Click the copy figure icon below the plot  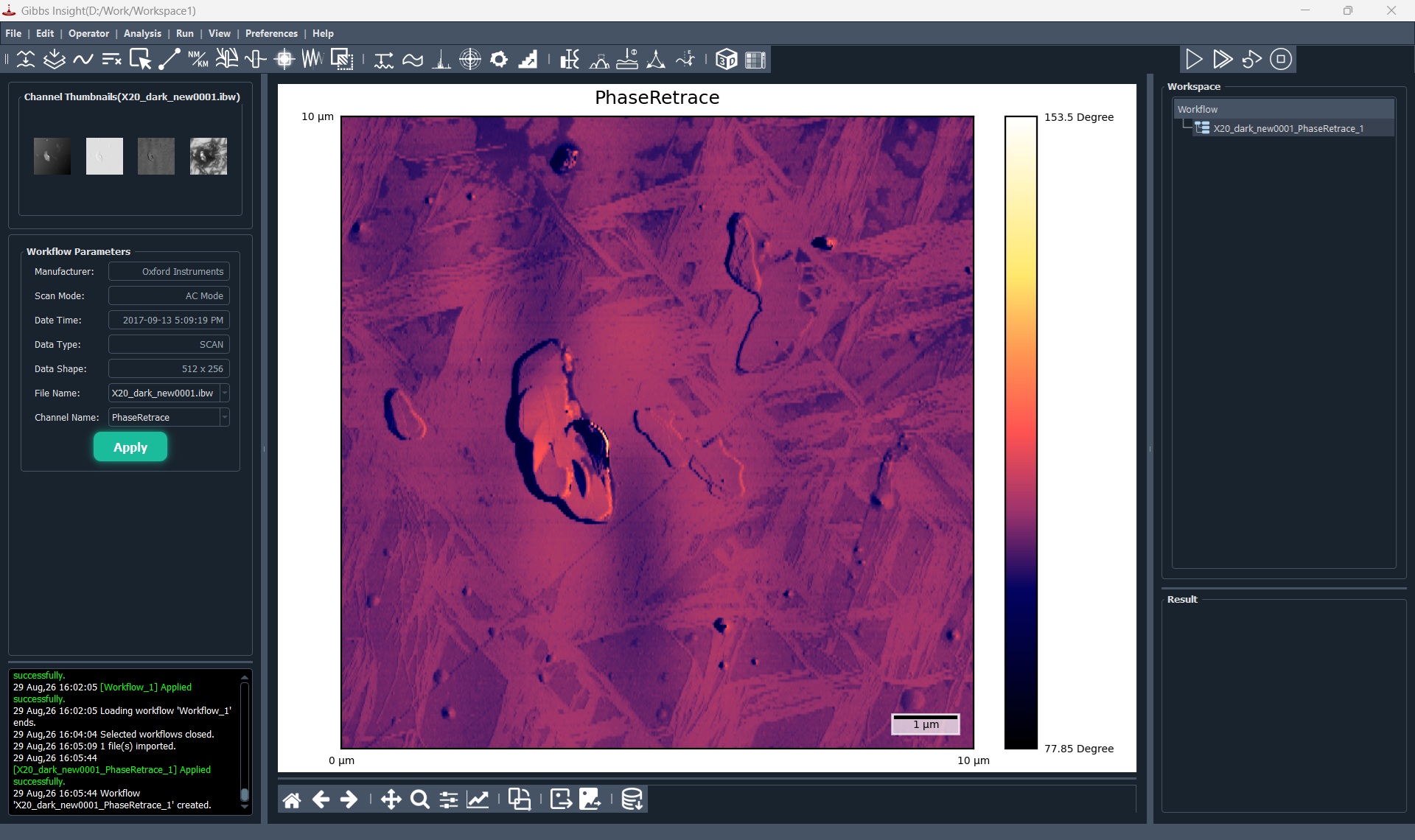point(520,799)
